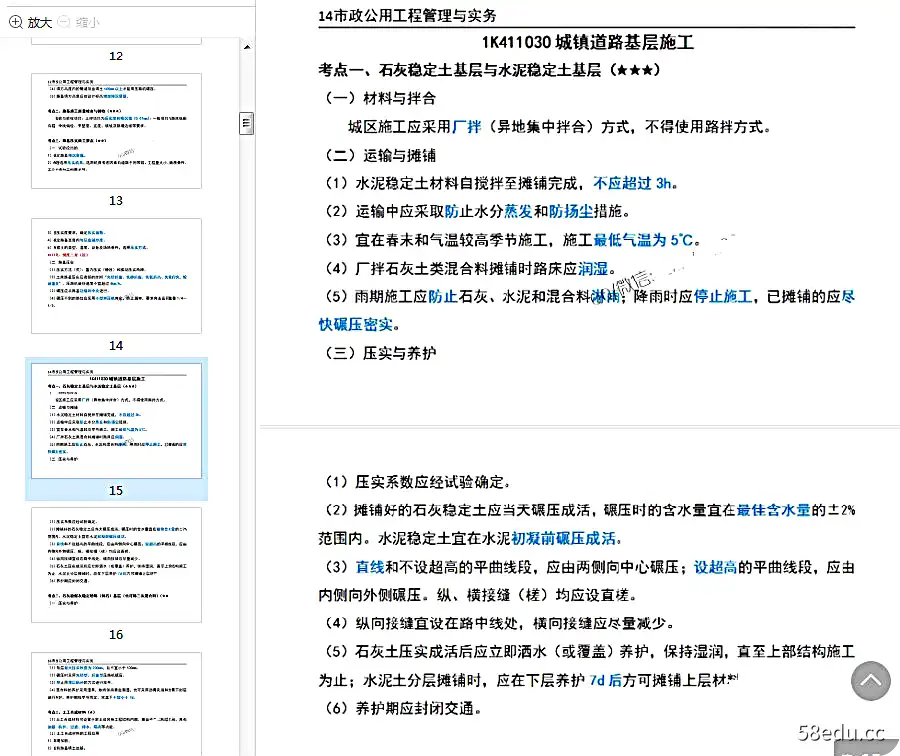Image resolution: width=900 pixels, height=756 pixels.
Task: Click blue text 快碾压密实
Action: 356,324
